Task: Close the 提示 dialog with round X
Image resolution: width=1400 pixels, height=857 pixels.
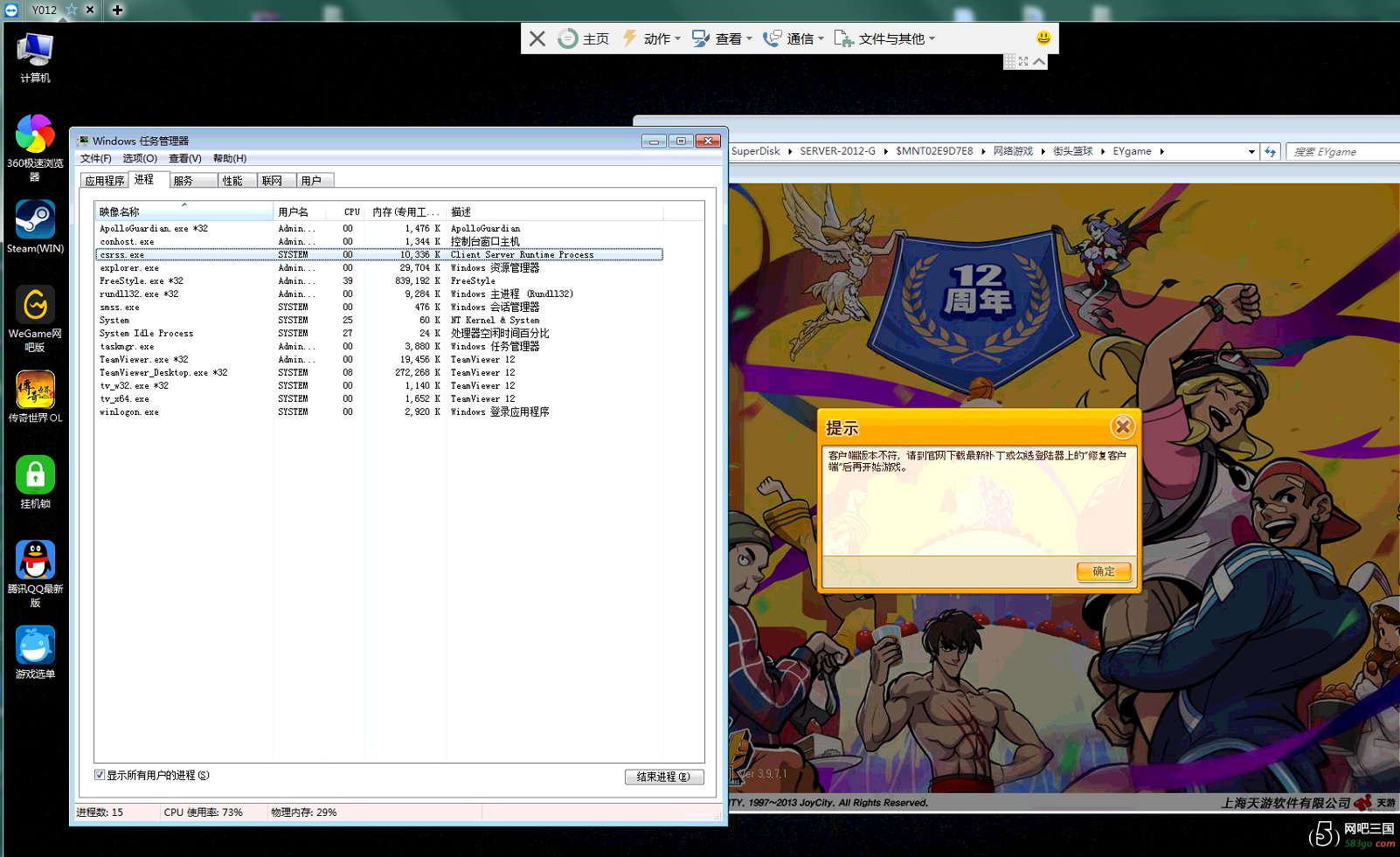Action: tap(1123, 426)
